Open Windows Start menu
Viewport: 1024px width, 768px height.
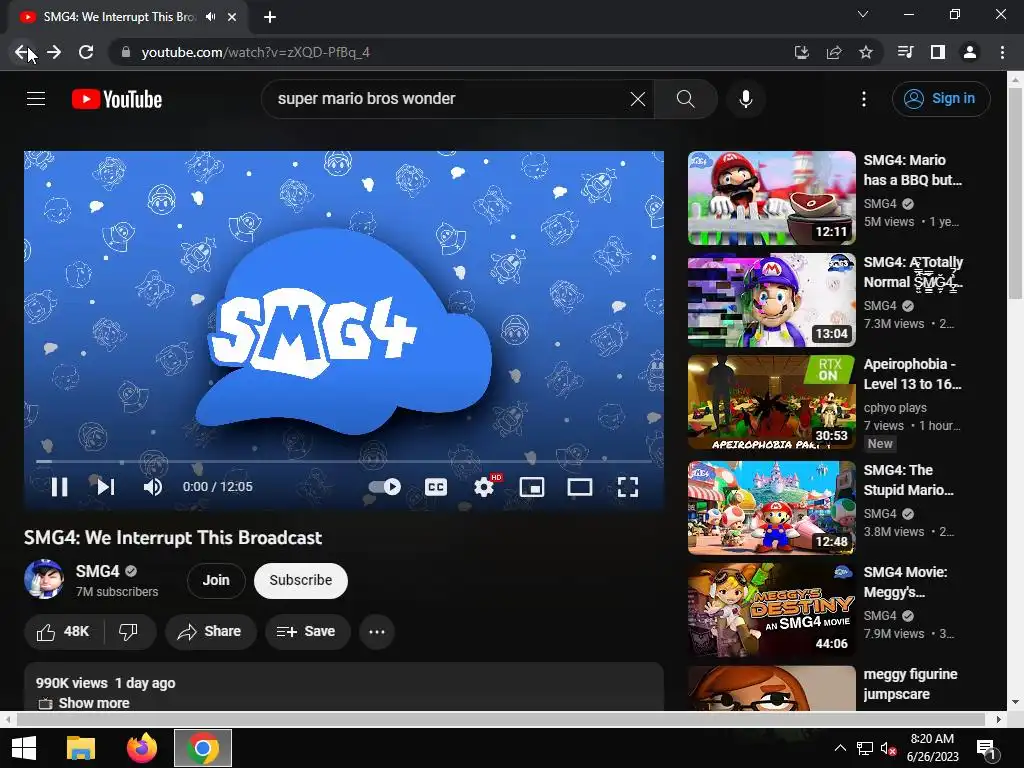point(24,748)
